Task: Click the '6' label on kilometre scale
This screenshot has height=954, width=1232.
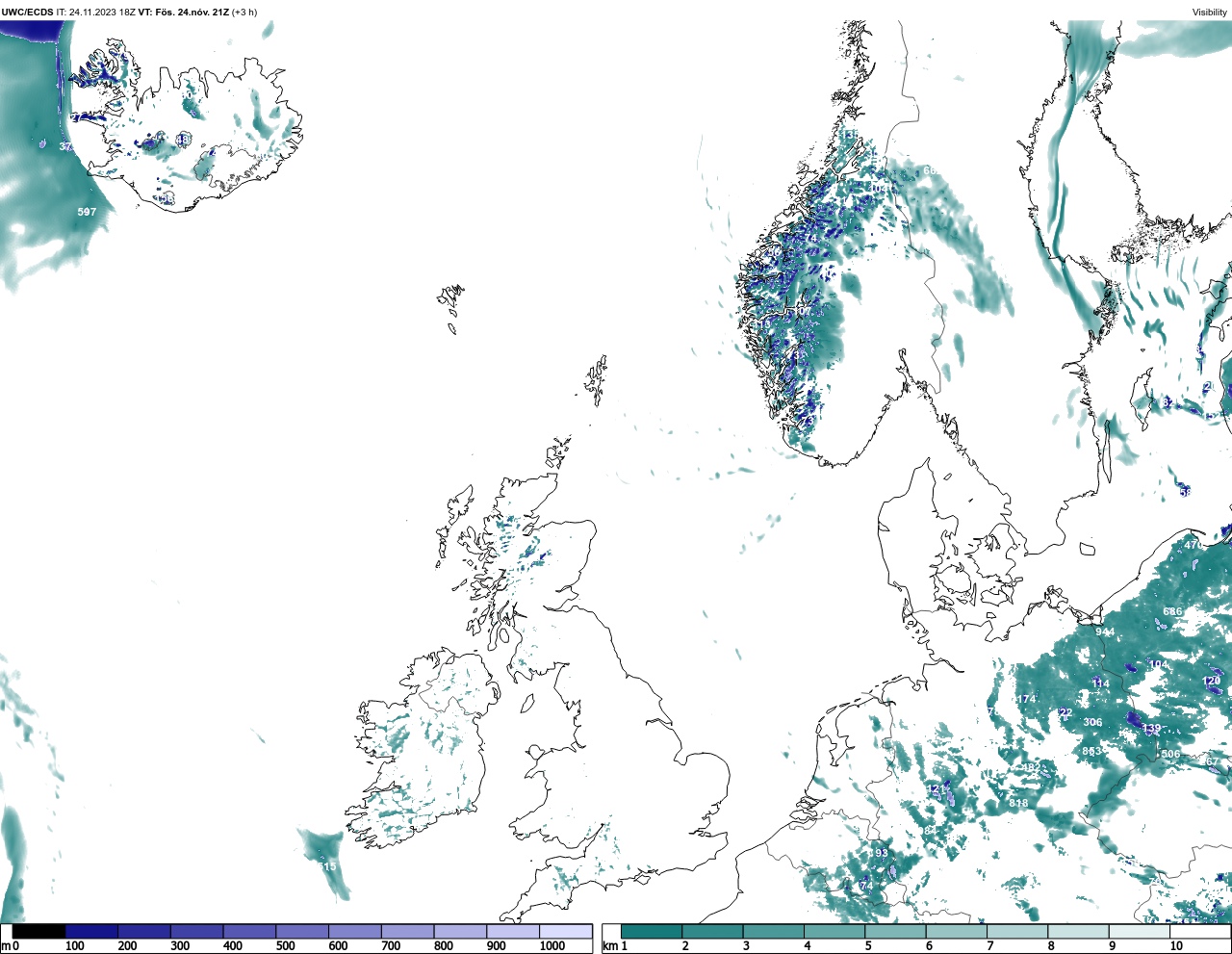Action: tap(929, 946)
